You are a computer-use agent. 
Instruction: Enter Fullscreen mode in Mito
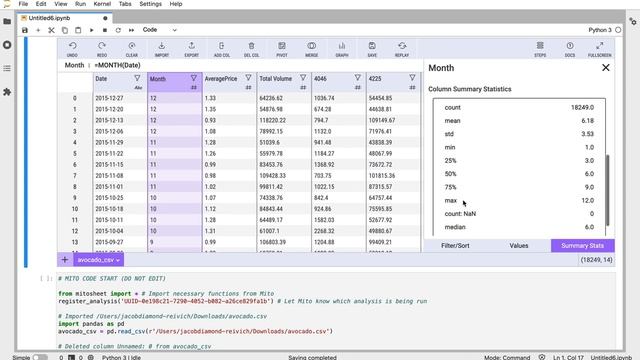(600, 46)
